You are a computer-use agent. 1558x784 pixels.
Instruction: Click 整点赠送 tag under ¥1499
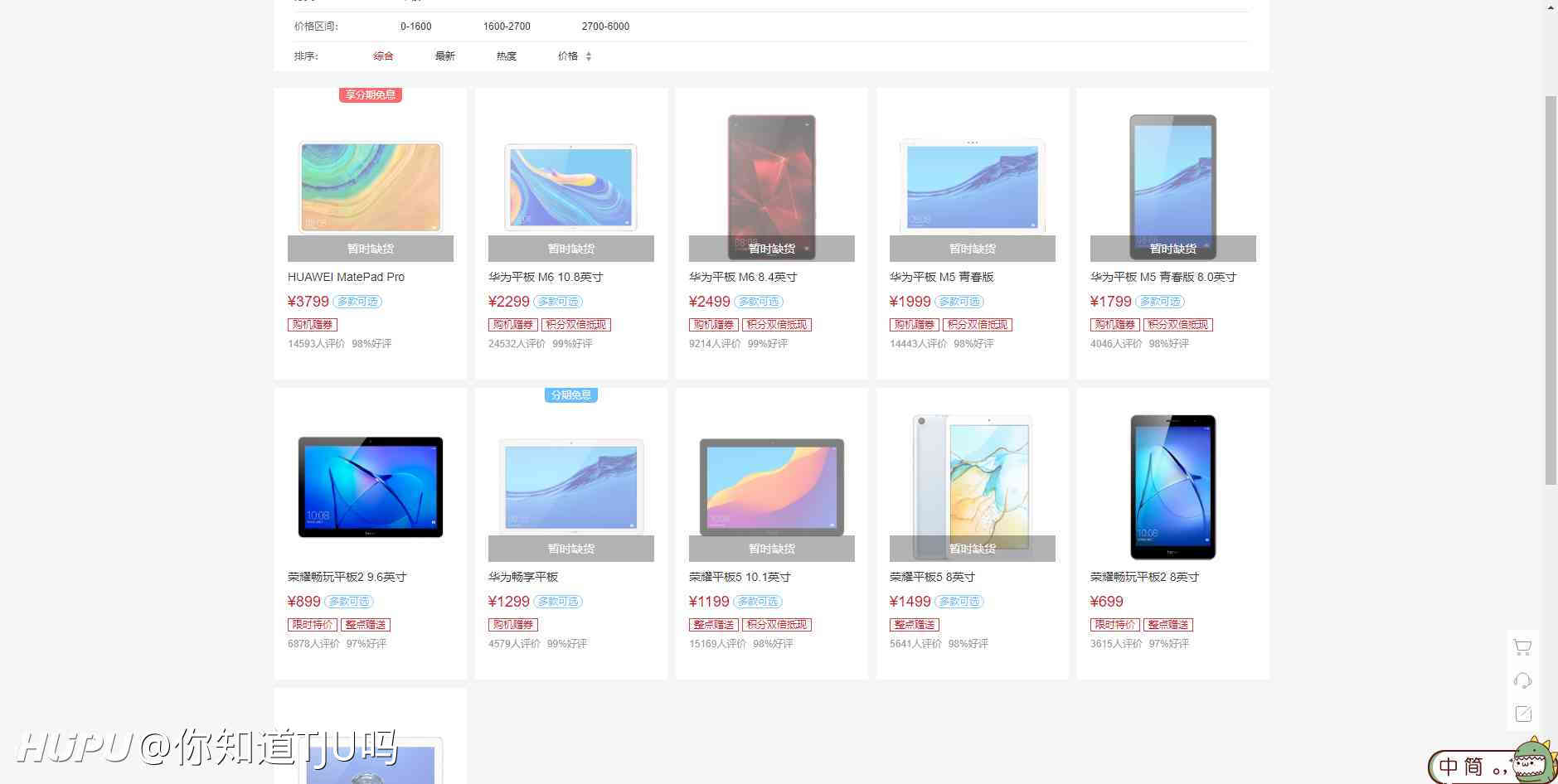point(915,625)
